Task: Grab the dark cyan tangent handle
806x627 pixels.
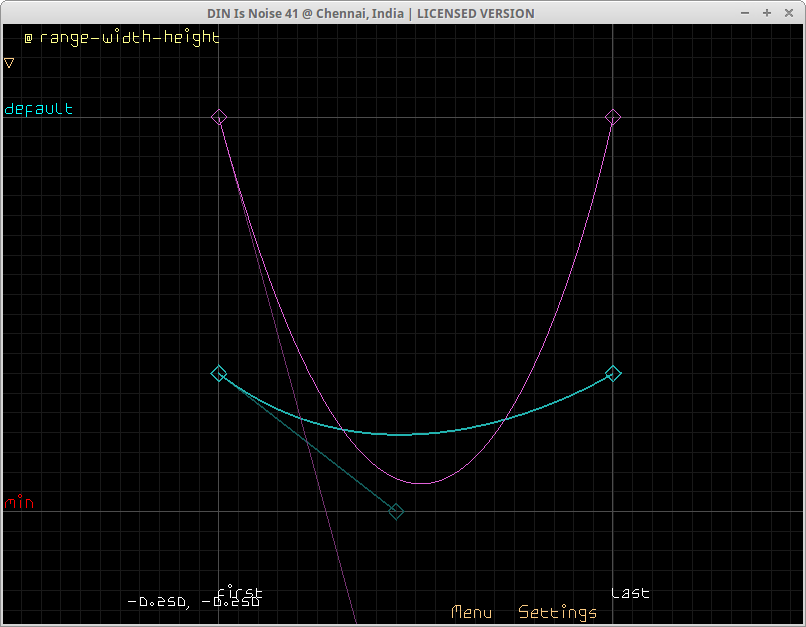Action: (x=396, y=512)
